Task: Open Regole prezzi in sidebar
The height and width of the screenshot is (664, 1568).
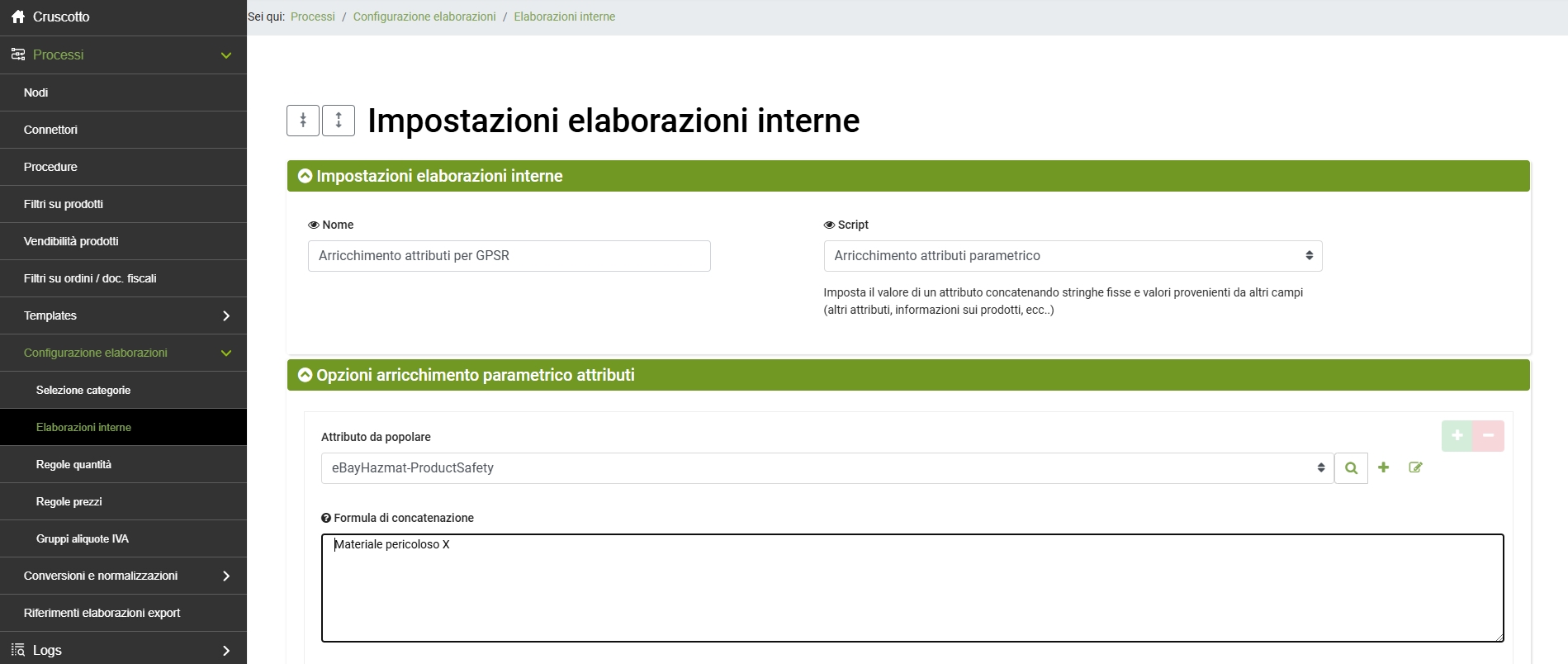Action: click(x=69, y=501)
